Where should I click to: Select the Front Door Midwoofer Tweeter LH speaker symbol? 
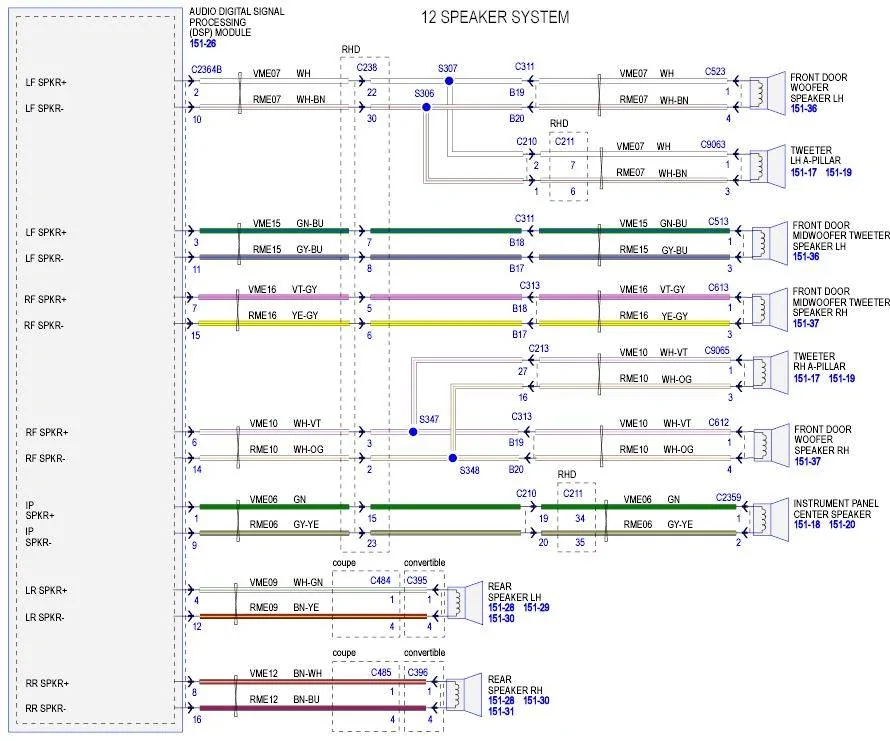(x=770, y=242)
